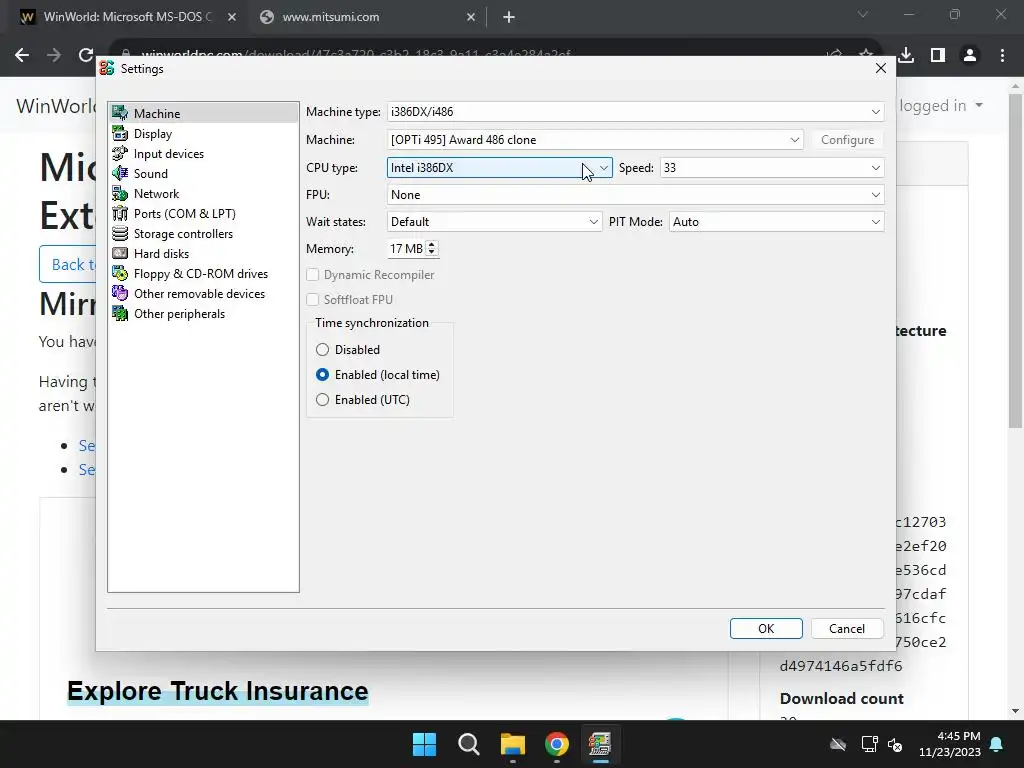Click the Back button on WinWorld page
The image size is (1024, 768).
[x=68, y=264]
